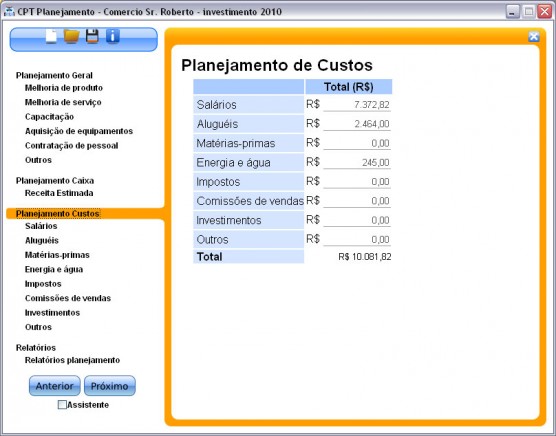556x436 pixels.
Task: Open the blue info icon
Action: (113, 36)
